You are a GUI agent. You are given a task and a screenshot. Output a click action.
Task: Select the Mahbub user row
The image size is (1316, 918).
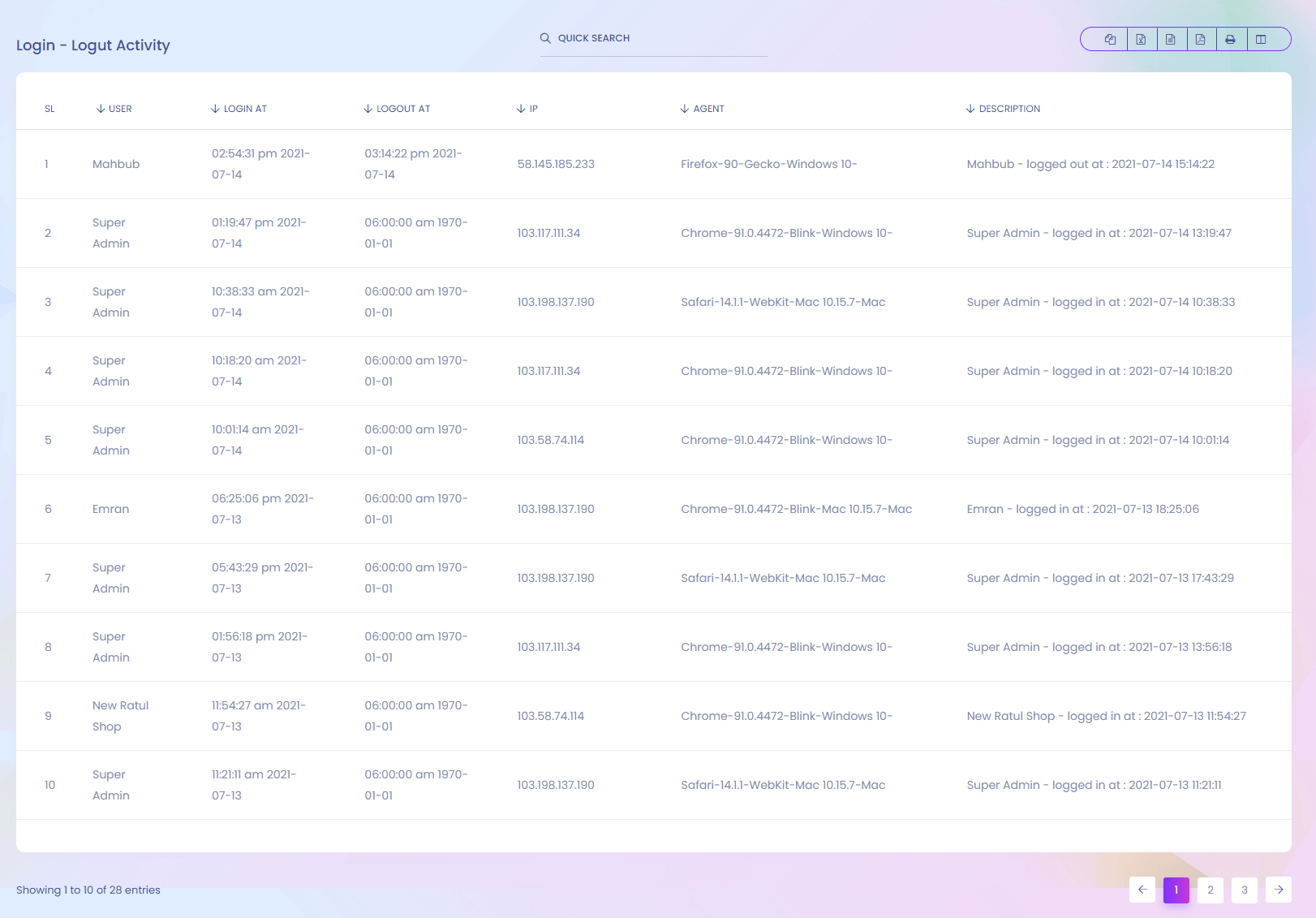coord(116,164)
